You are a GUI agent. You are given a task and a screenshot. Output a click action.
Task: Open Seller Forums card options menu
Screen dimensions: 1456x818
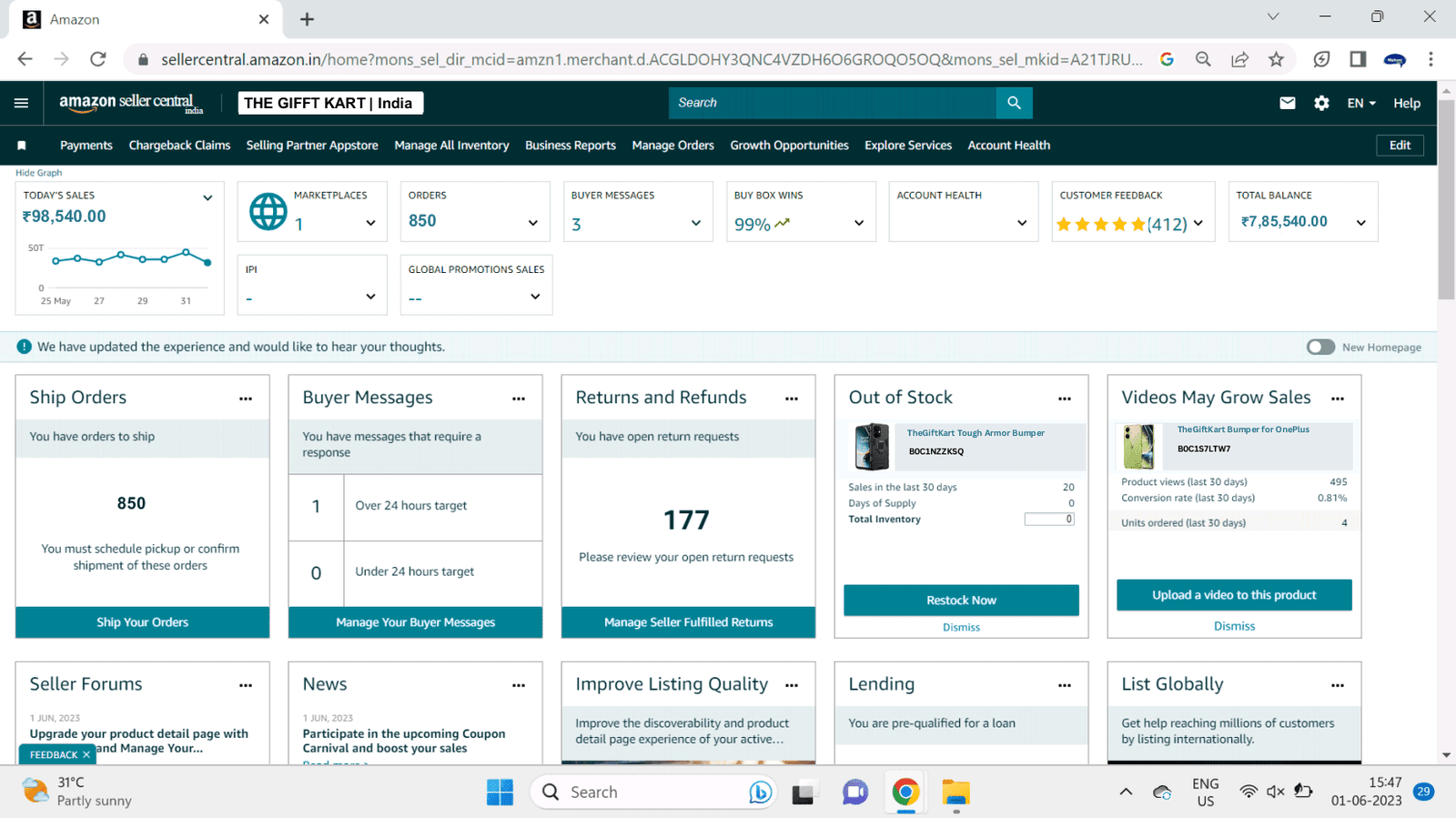[246, 685]
